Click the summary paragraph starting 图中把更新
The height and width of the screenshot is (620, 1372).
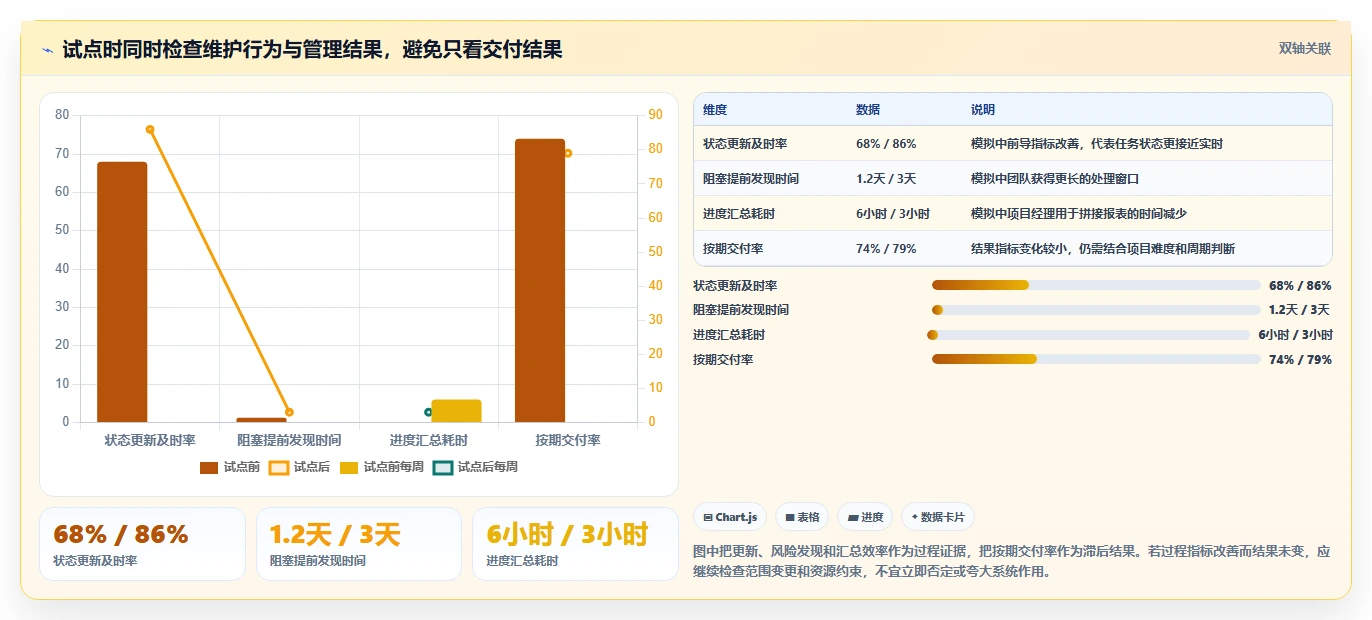pyautogui.click(x=1012, y=562)
